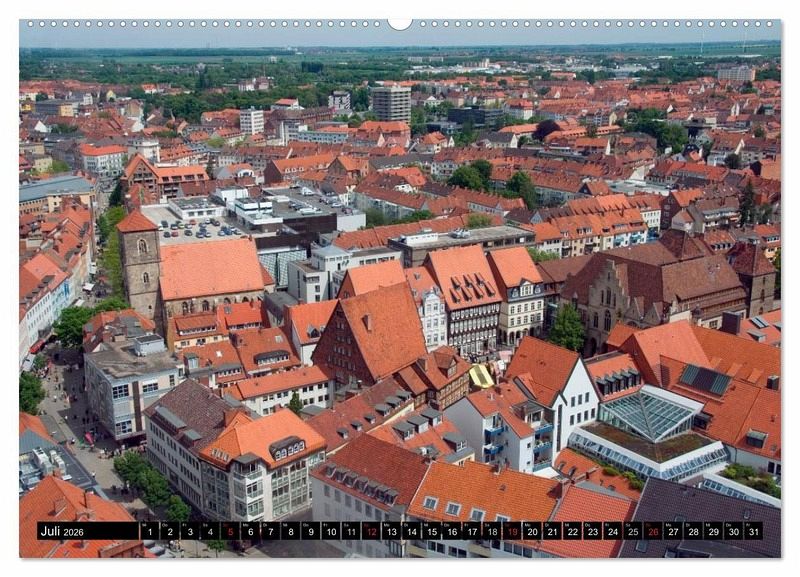The image size is (800, 577).
Task: Click the glass pyramid skylight roof
Action: [652, 412]
